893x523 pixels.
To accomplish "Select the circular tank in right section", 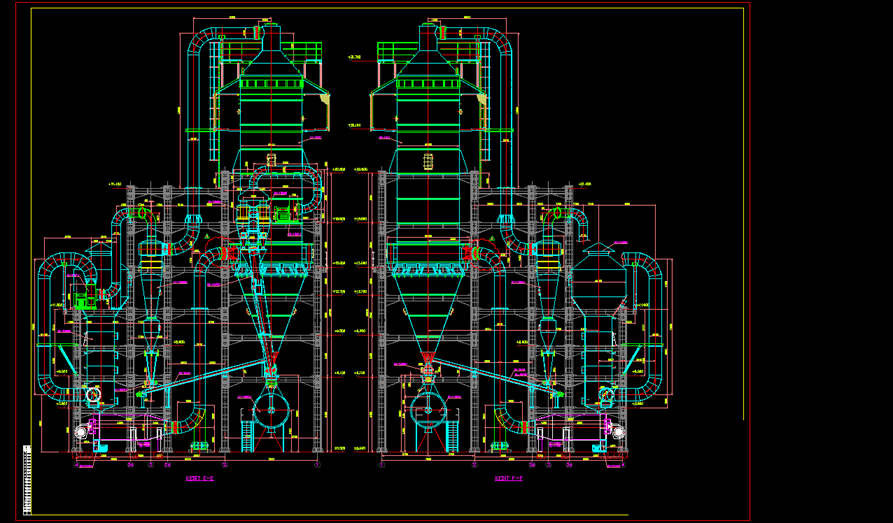I will pos(427,408).
